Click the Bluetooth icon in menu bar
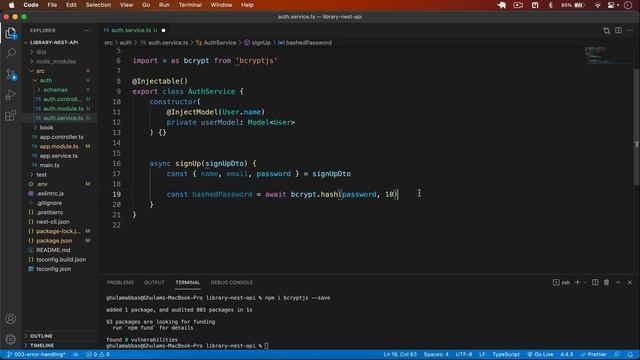This screenshot has height=360, width=640. coord(551,5)
